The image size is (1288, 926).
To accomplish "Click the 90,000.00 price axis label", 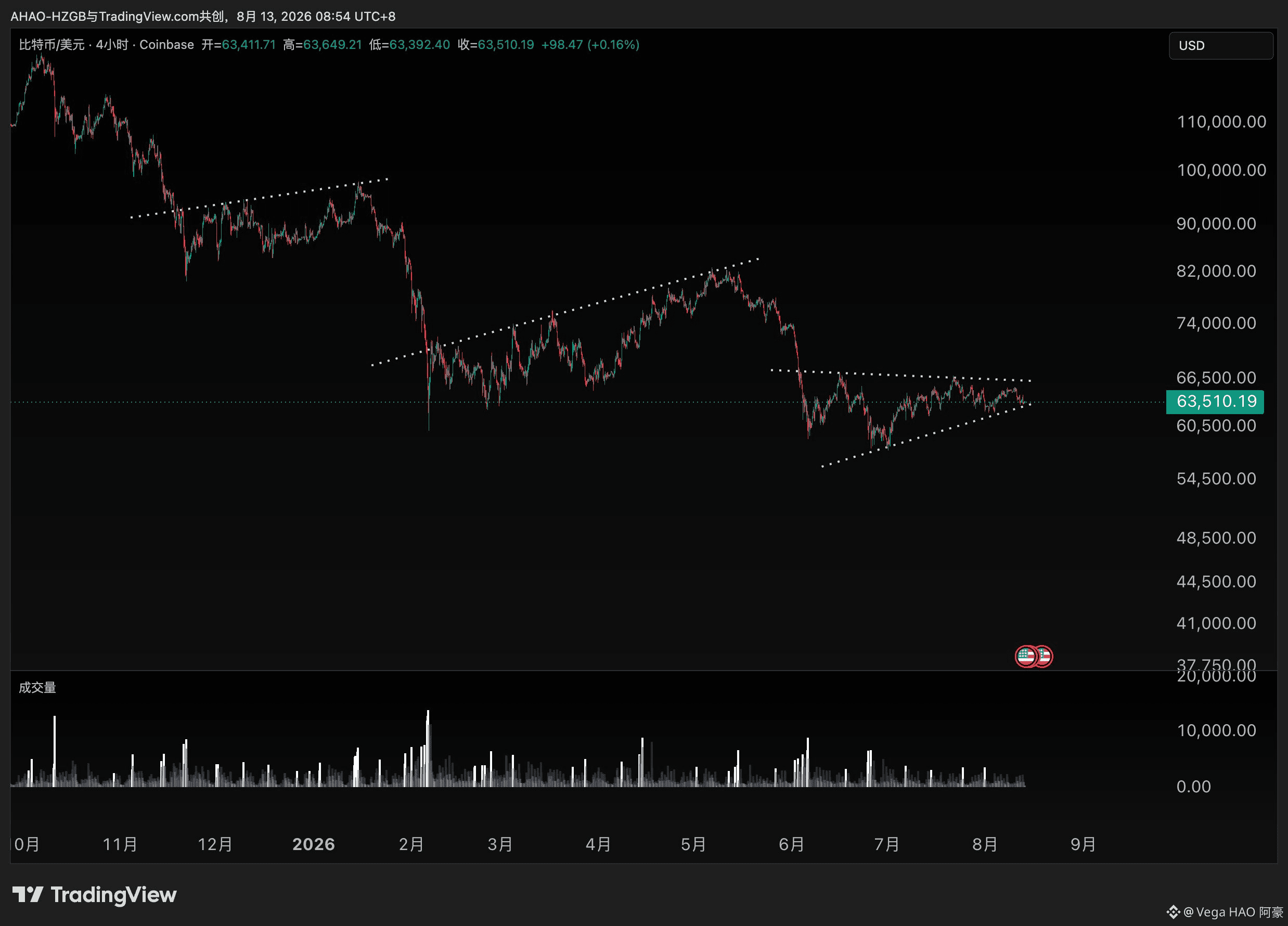I will click(1216, 223).
